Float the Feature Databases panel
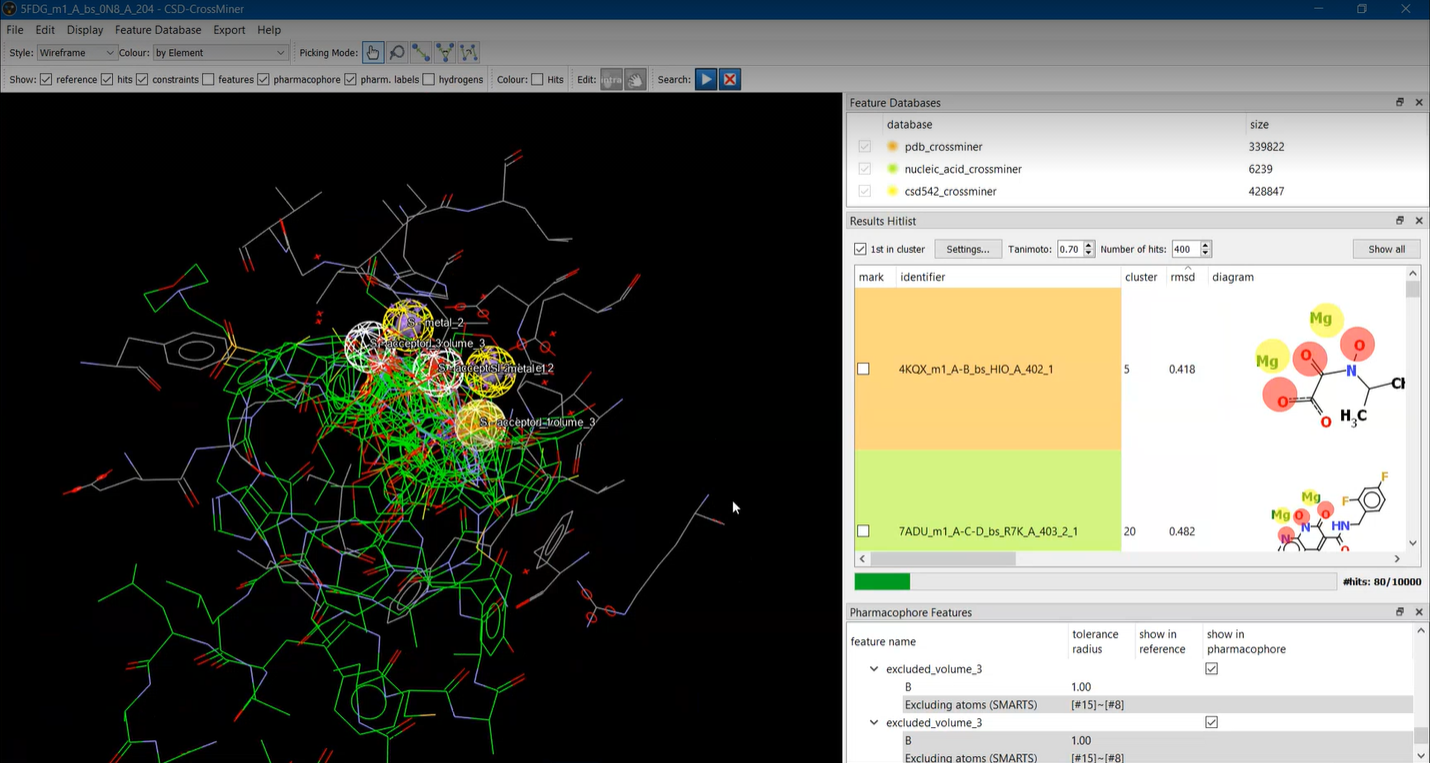 [1400, 102]
